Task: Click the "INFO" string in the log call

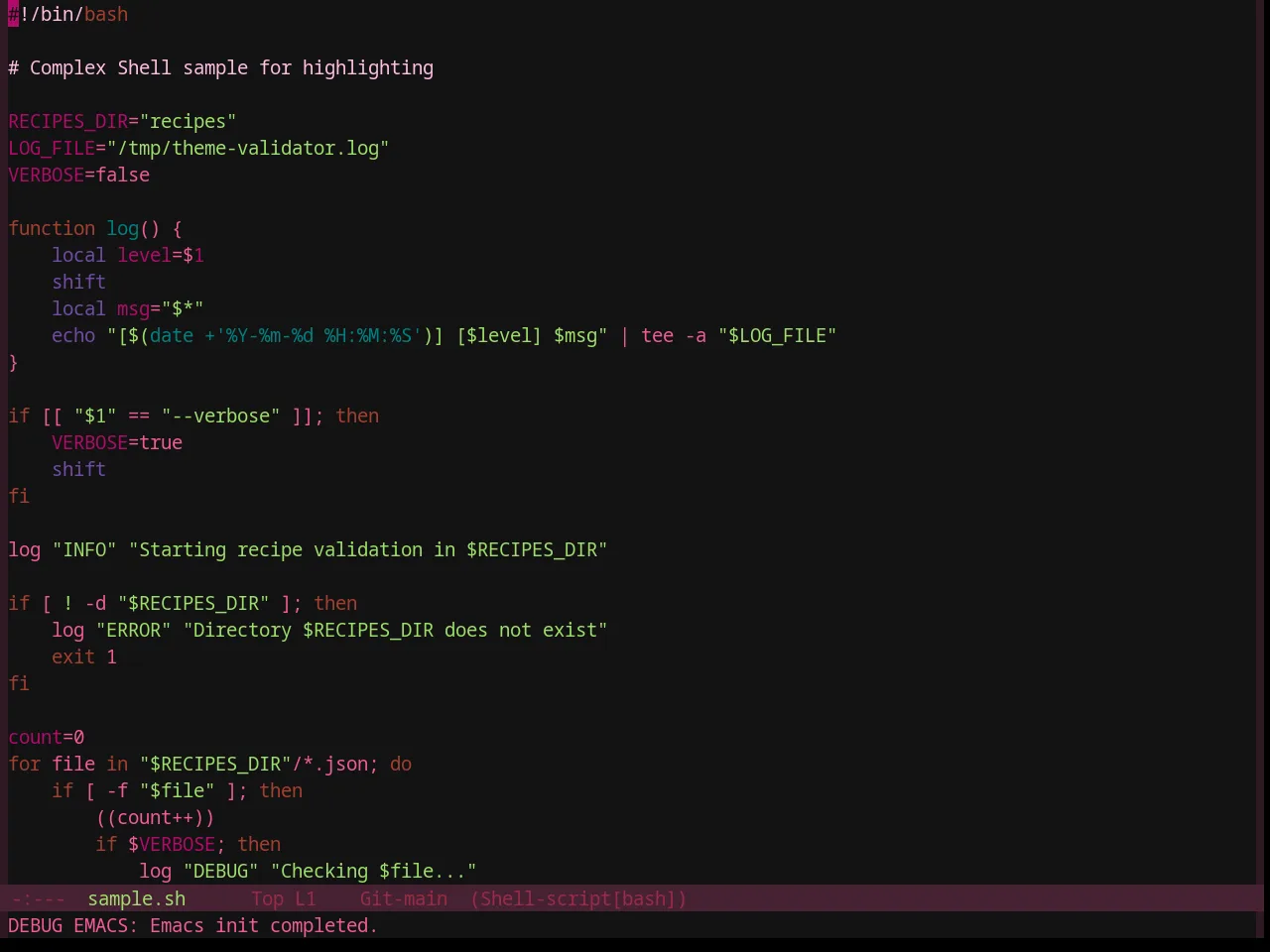Action: click(84, 549)
